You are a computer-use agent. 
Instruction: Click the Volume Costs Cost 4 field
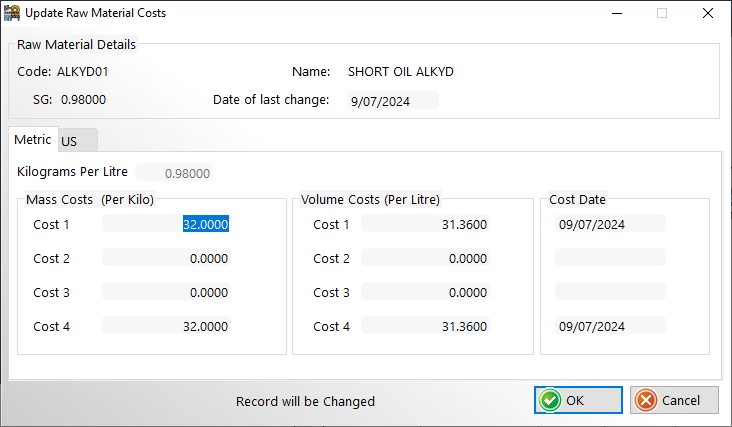pos(425,326)
